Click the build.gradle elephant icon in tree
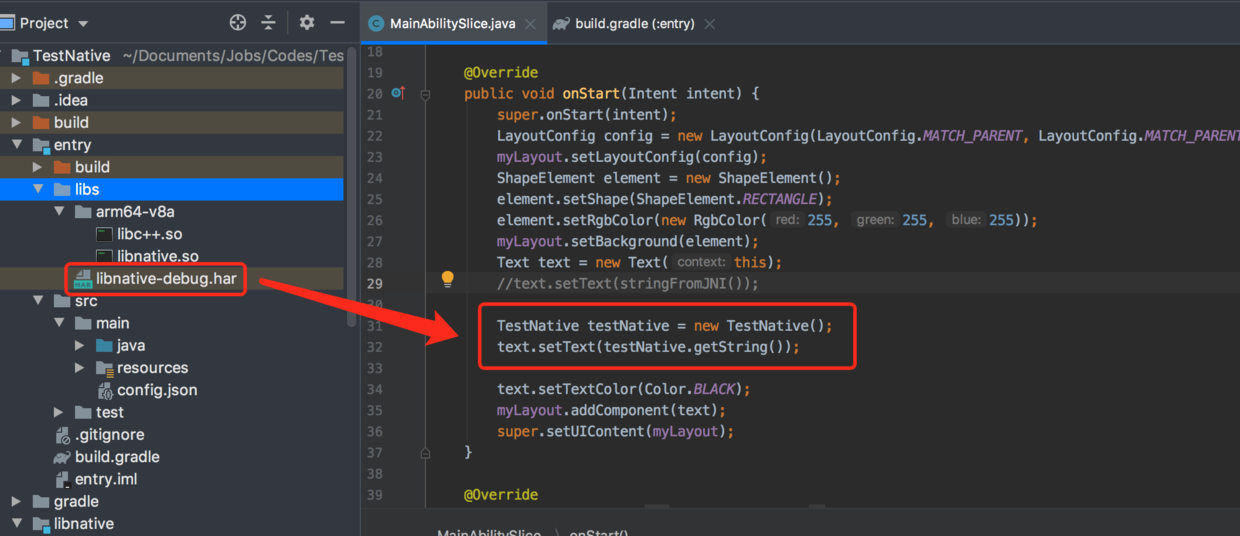1240x536 pixels. click(x=62, y=457)
